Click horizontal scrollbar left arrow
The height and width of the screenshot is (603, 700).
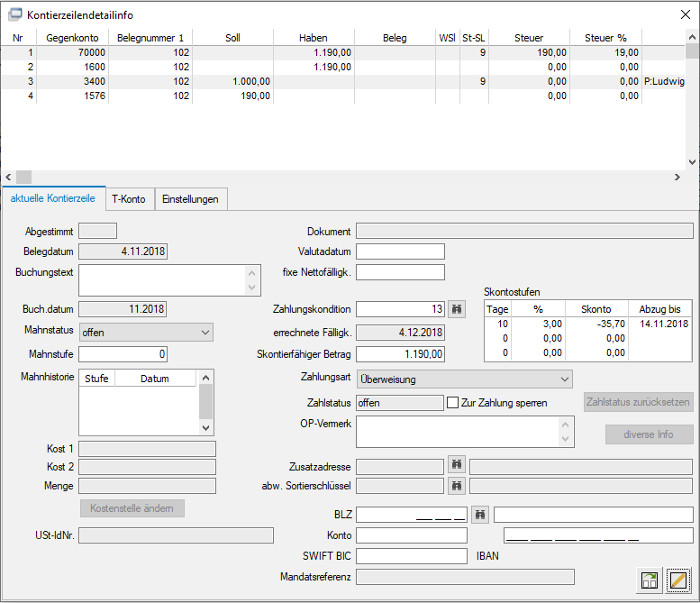8,177
